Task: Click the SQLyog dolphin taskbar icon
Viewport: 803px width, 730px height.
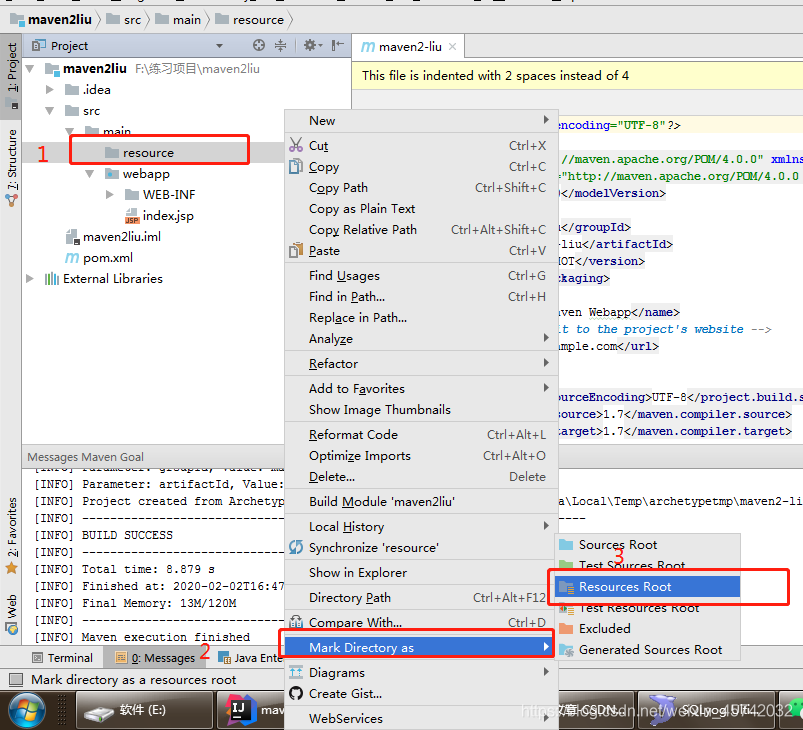Action: [663, 709]
